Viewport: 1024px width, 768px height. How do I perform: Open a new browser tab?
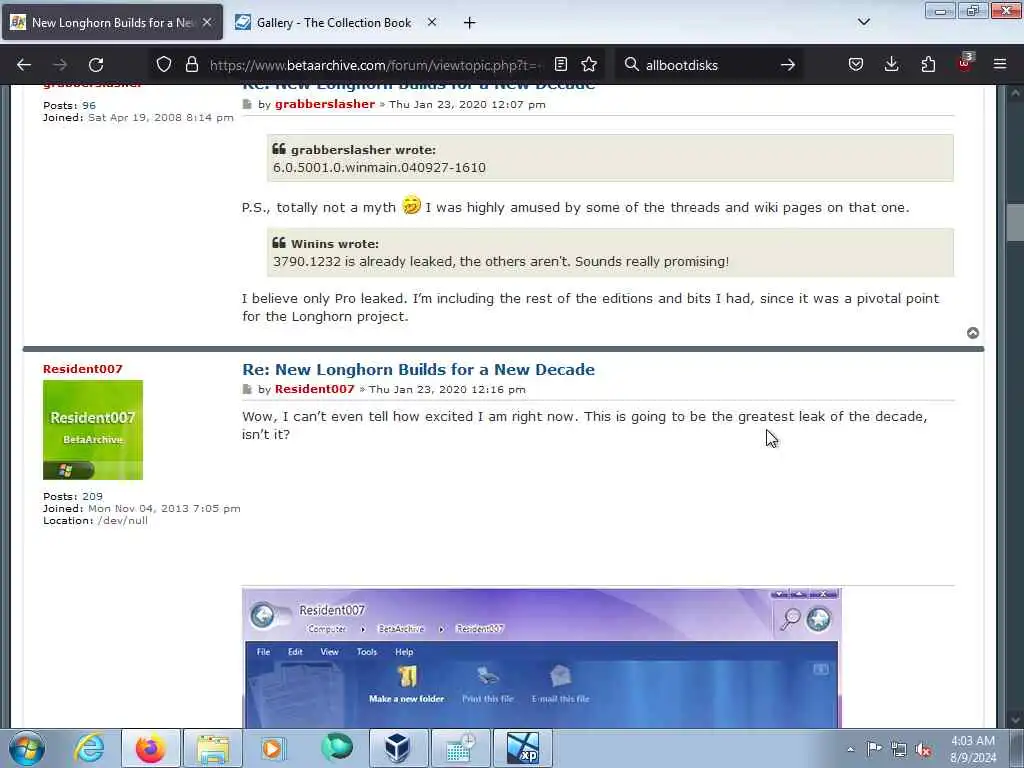(470, 23)
